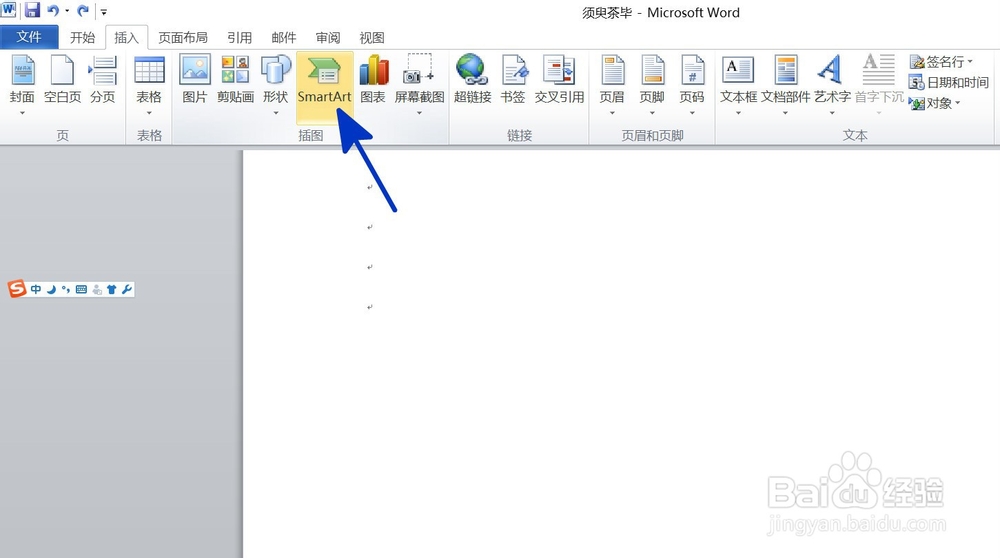Add a bookmark (书签)
This screenshot has width=1000, height=558.
pos(513,80)
